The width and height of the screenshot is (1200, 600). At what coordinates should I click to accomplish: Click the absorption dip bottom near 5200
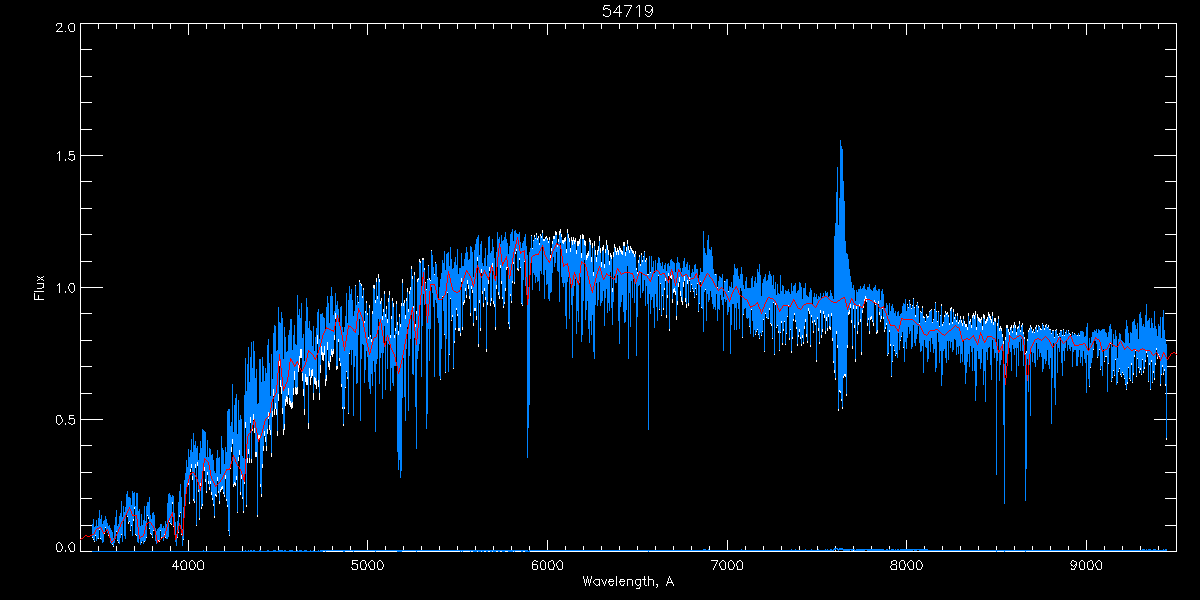point(400,475)
